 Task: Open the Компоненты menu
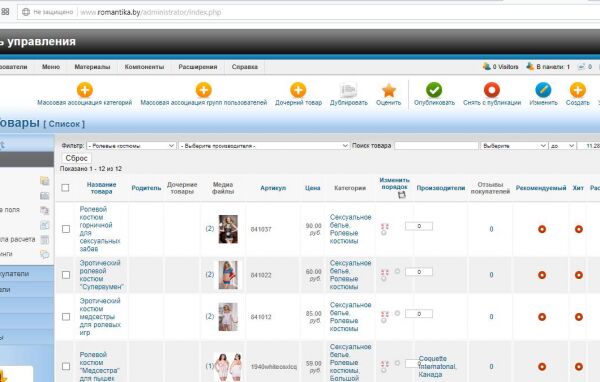click(144, 67)
